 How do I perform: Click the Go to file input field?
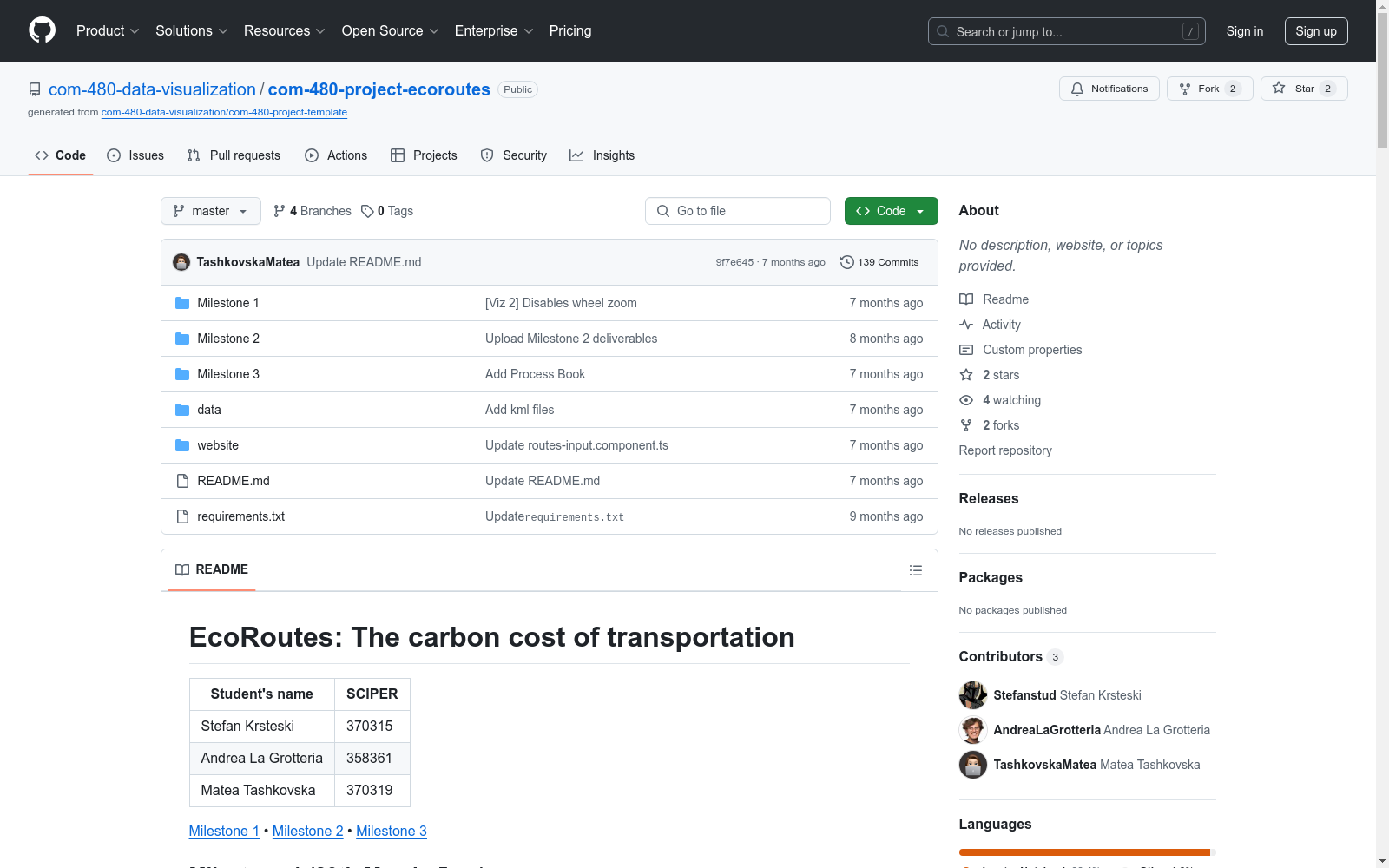(738, 211)
